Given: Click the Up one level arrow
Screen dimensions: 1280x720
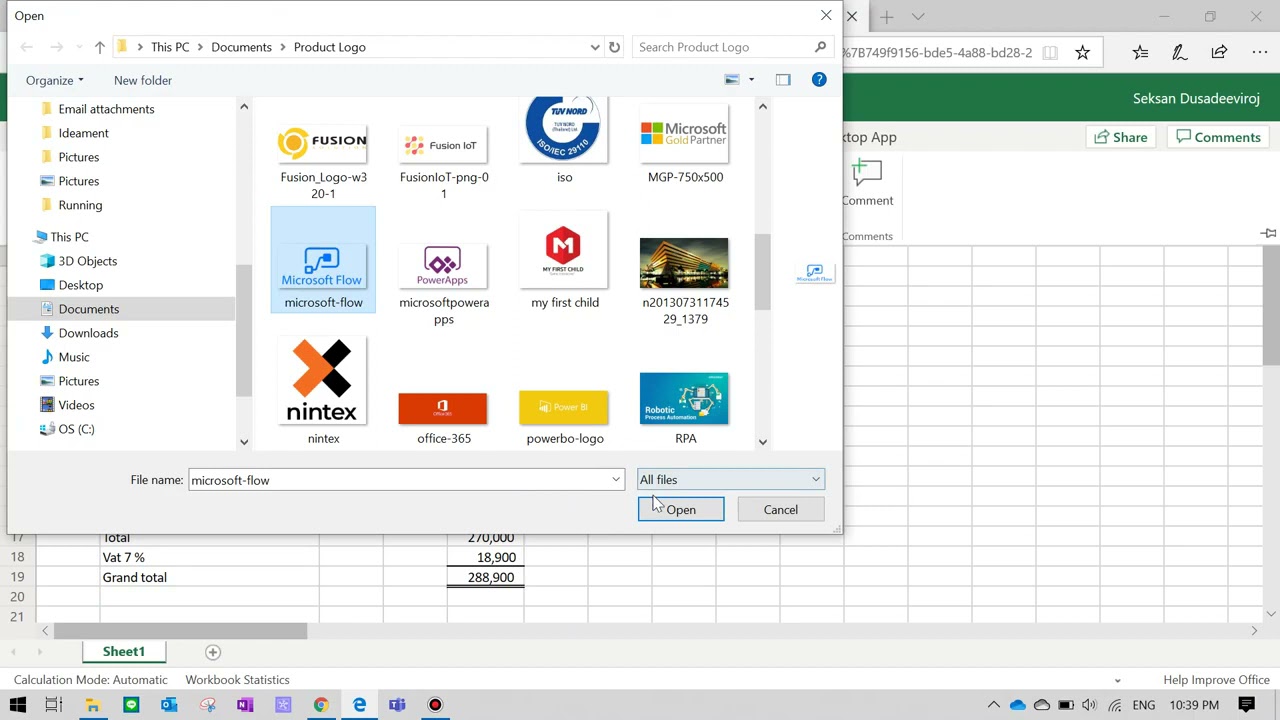Looking at the screenshot, I should pyautogui.click(x=100, y=47).
